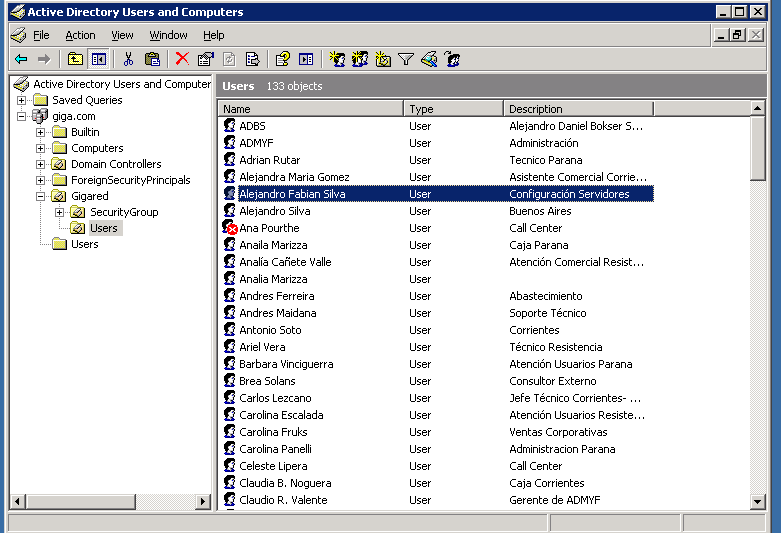781x533 pixels.
Task: Expand the Domain Controllers tree node
Action: click(41, 164)
